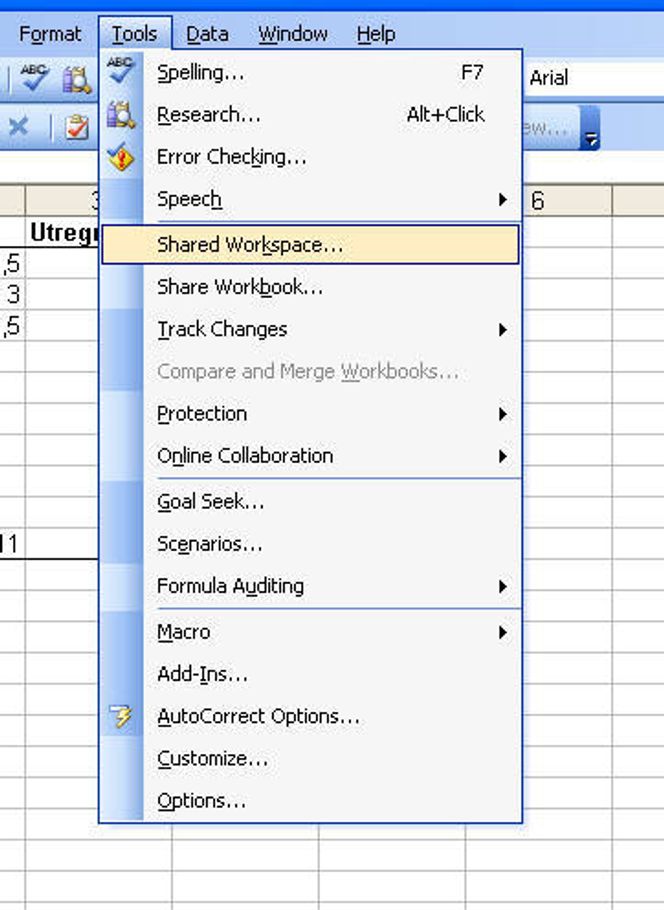Expand the Track Changes submenu
This screenshot has width=664, height=910.
click(503, 329)
